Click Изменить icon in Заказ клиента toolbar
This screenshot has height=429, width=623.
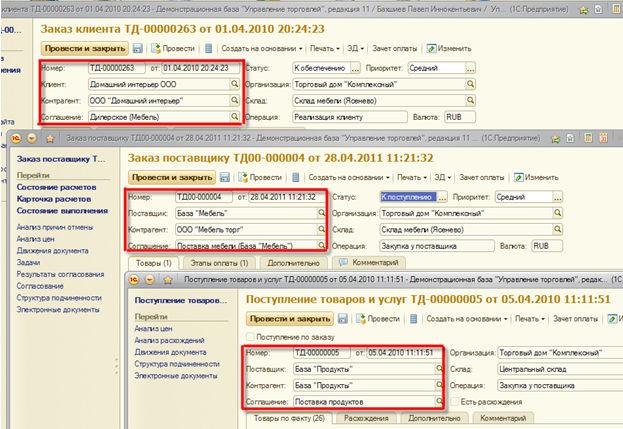coord(432,47)
